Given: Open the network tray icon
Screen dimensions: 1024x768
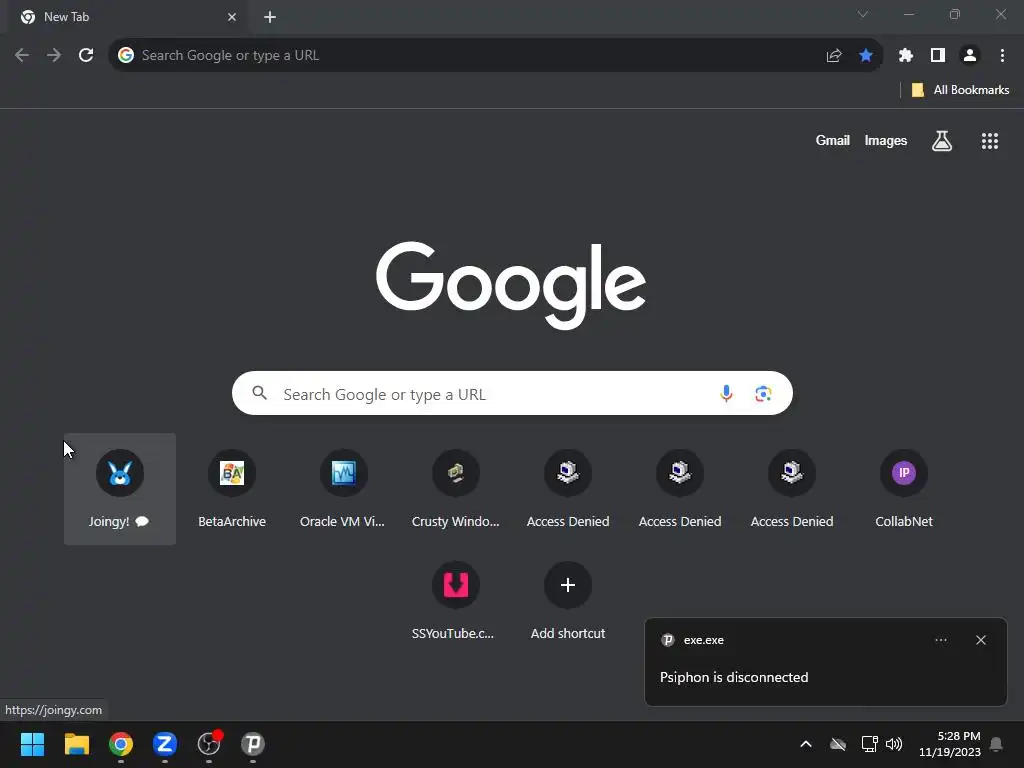Looking at the screenshot, I should point(869,744).
